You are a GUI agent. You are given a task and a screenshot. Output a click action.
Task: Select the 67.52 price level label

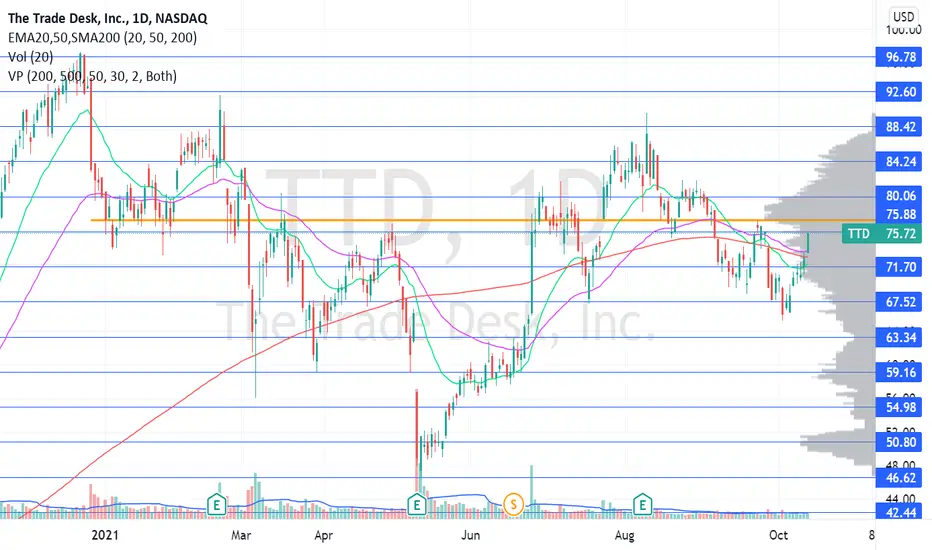[899, 302]
